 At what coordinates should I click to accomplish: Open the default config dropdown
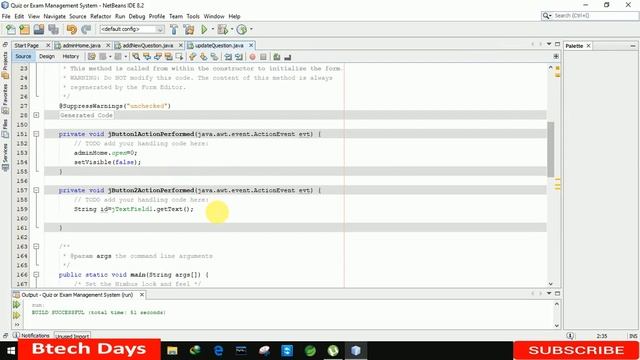click(132, 29)
